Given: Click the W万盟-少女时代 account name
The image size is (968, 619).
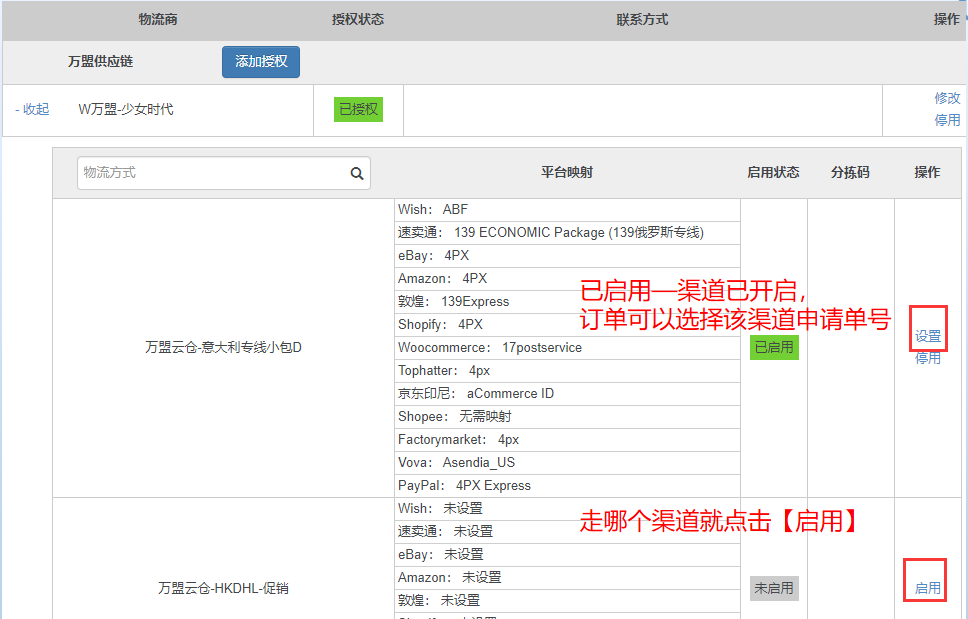Looking at the screenshot, I should (126, 109).
